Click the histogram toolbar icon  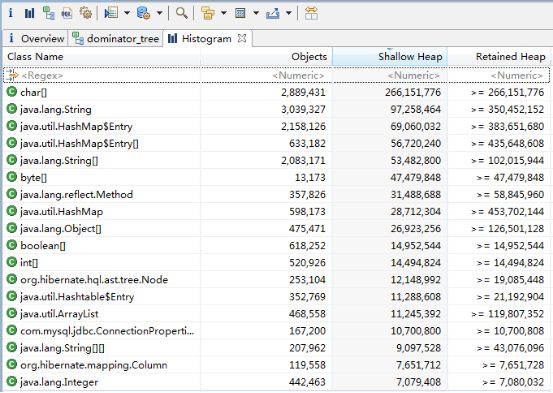pos(29,13)
